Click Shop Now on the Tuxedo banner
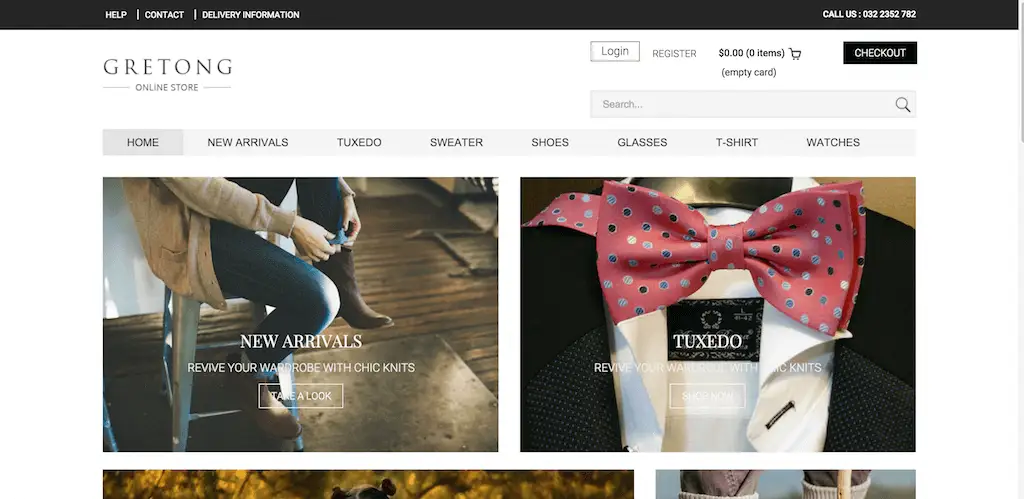 pos(707,396)
